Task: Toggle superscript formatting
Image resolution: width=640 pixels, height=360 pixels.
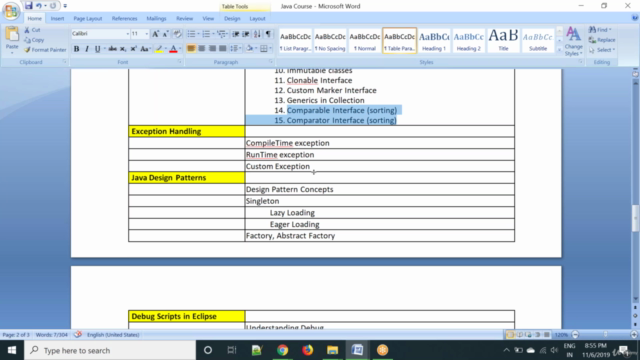Action: (133, 49)
